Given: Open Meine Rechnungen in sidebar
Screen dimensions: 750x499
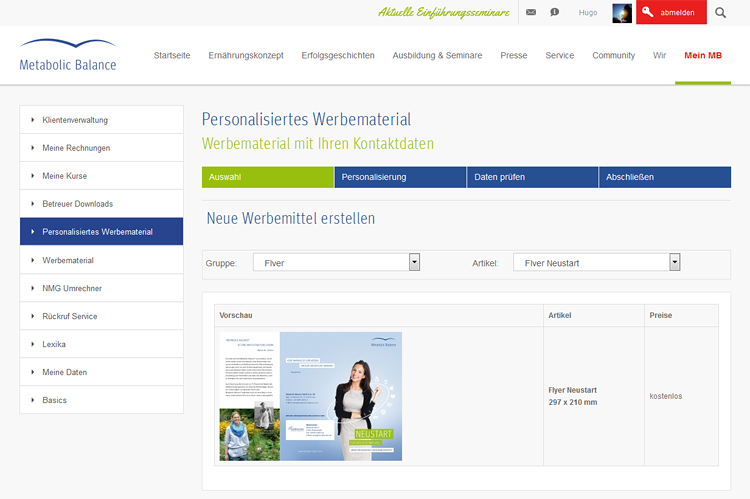Looking at the screenshot, I should [x=101, y=148].
